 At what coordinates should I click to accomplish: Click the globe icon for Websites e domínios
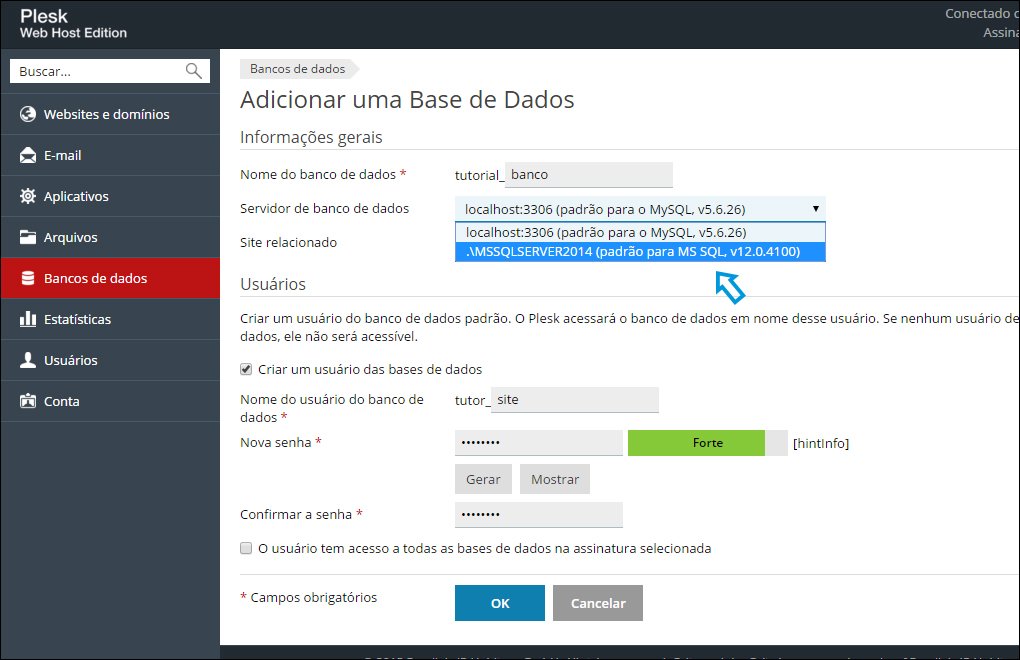click(28, 114)
